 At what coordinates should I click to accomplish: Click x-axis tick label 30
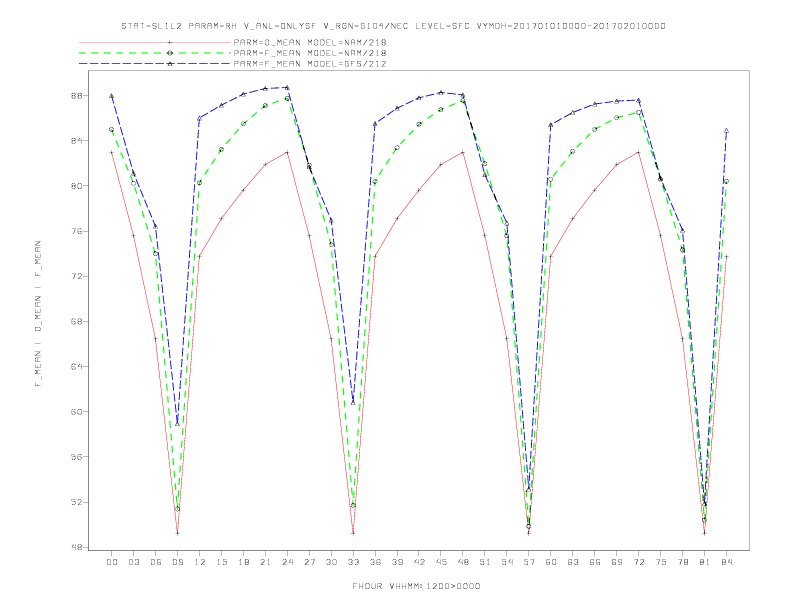pyautogui.click(x=331, y=562)
